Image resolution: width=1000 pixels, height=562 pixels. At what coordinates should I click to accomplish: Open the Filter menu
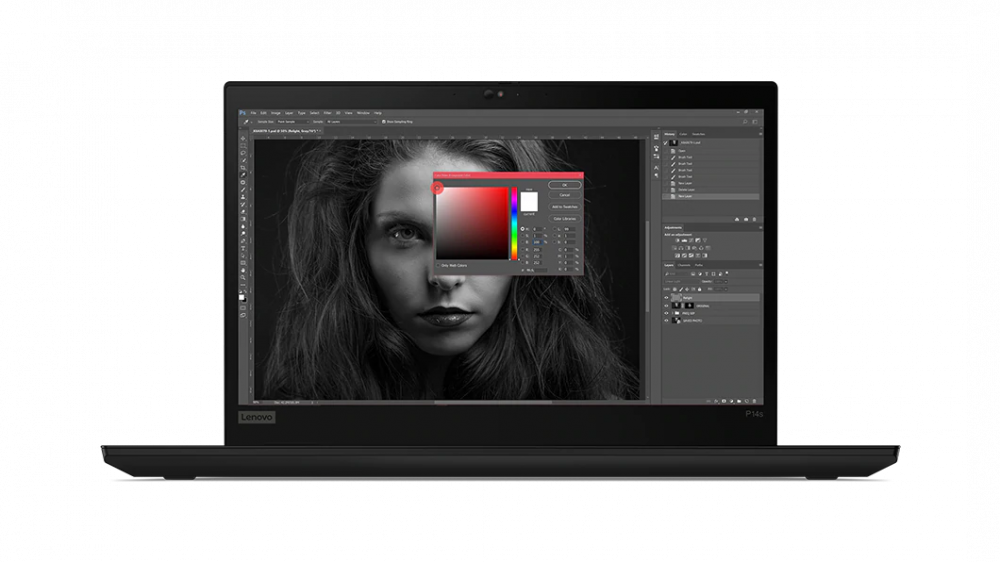pyautogui.click(x=326, y=113)
